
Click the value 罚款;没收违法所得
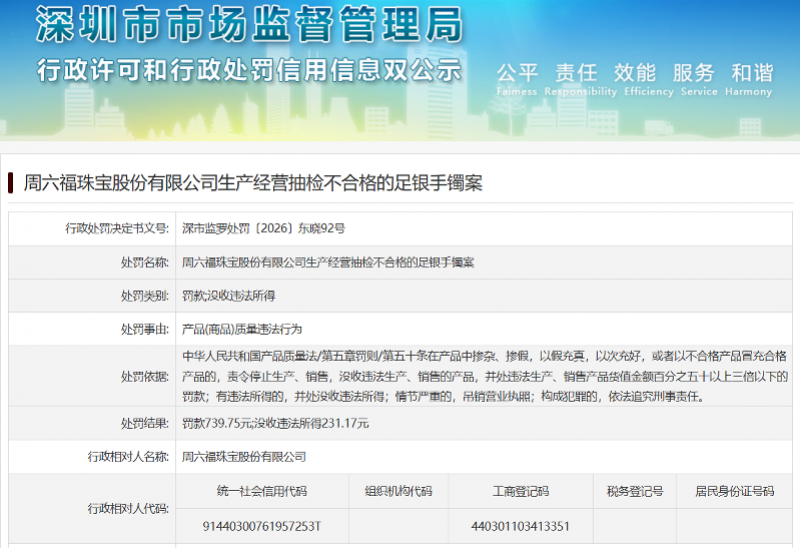(x=228, y=295)
